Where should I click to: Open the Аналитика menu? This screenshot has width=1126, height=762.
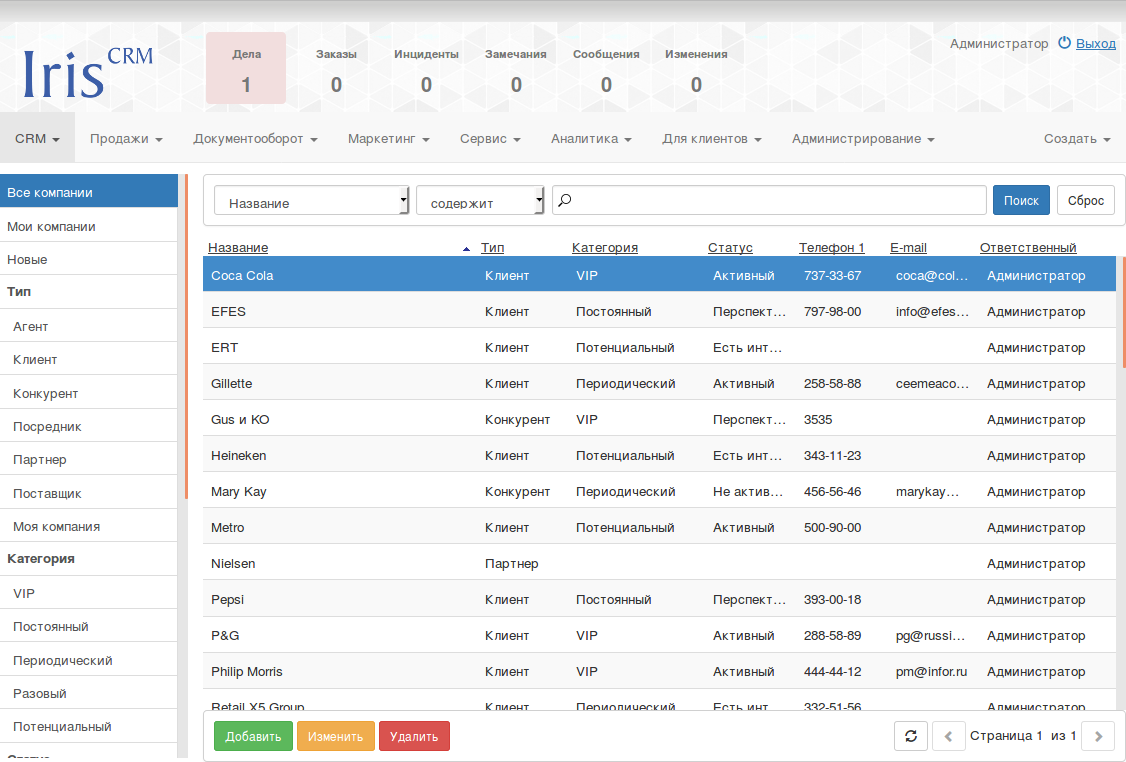click(x=591, y=138)
